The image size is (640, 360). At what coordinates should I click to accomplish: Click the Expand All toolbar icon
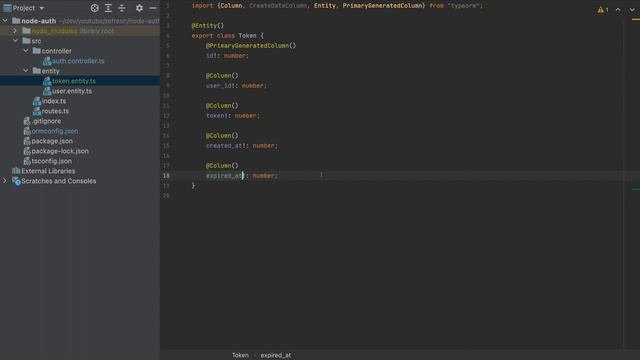(x=108, y=8)
